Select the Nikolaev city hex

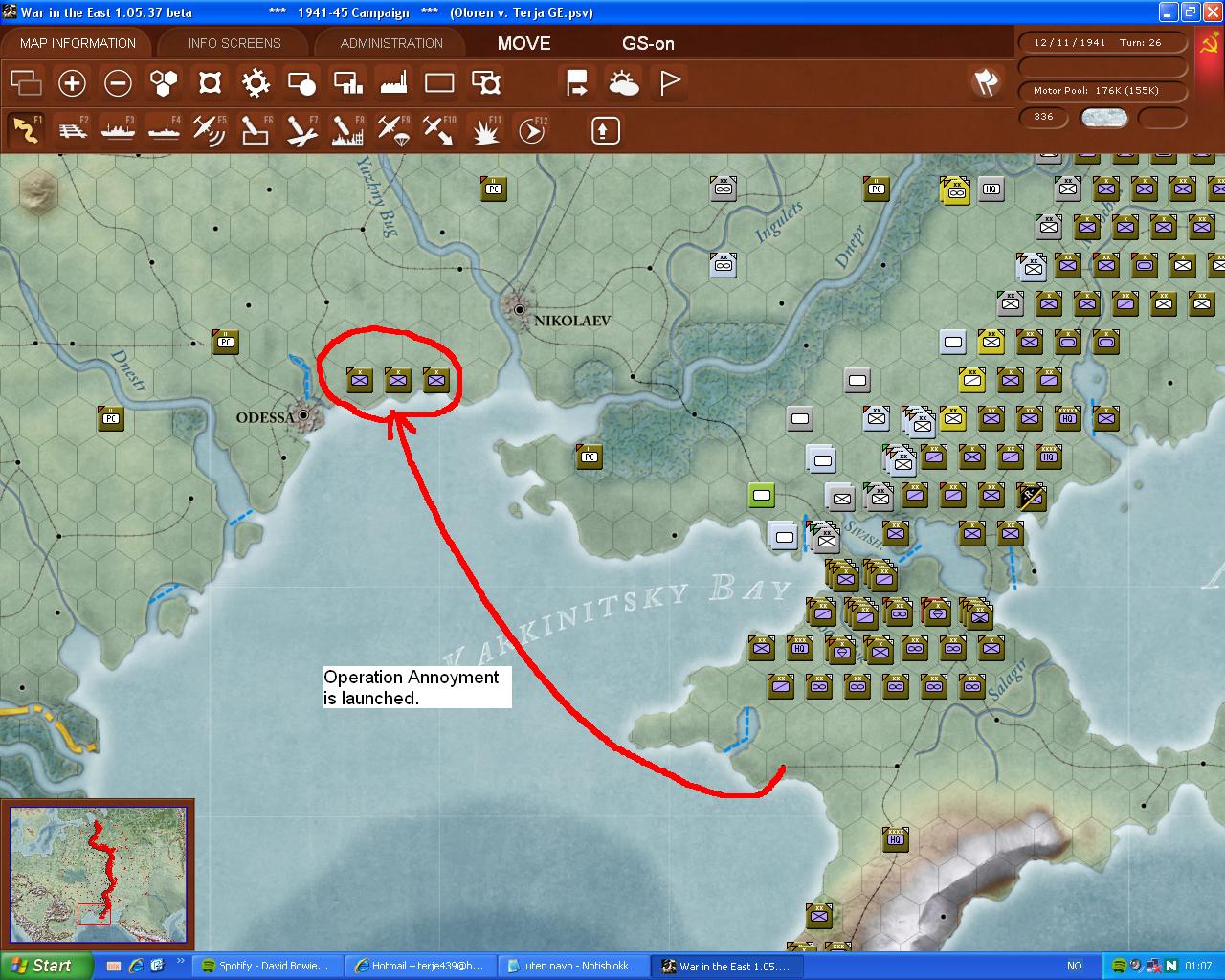point(520,309)
